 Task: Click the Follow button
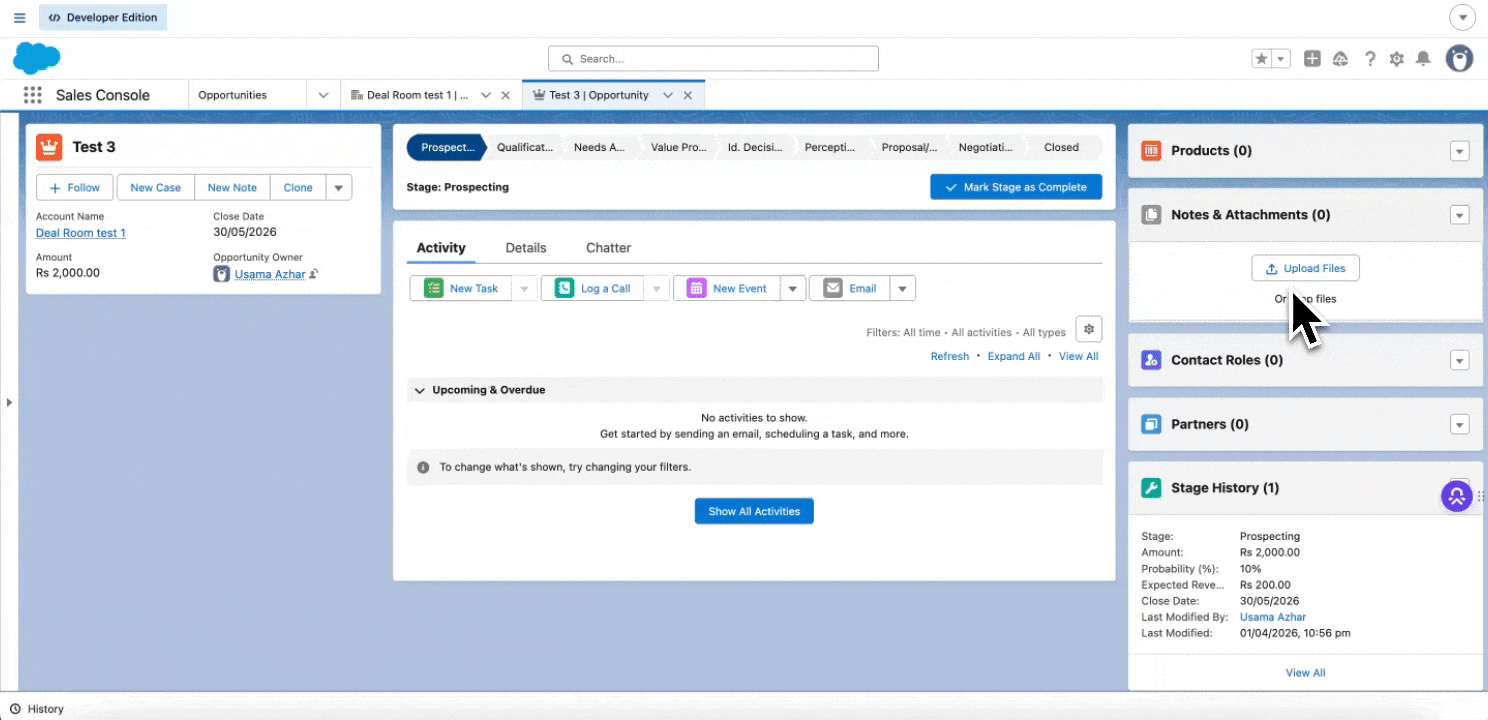point(76,187)
